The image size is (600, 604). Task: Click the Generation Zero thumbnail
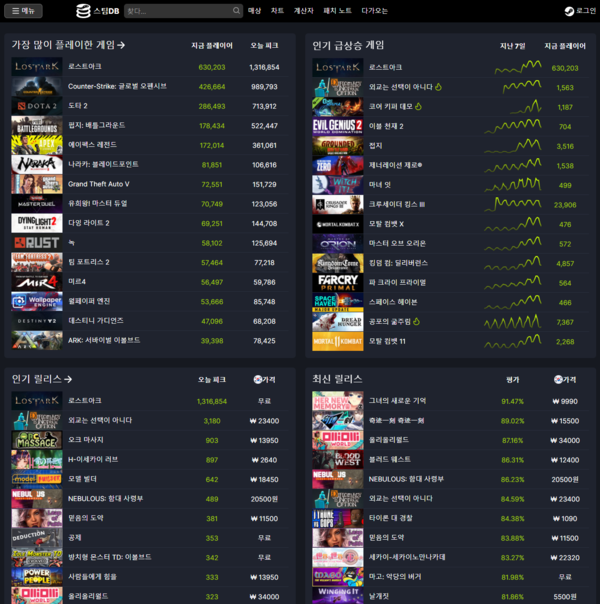pyautogui.click(x=338, y=165)
